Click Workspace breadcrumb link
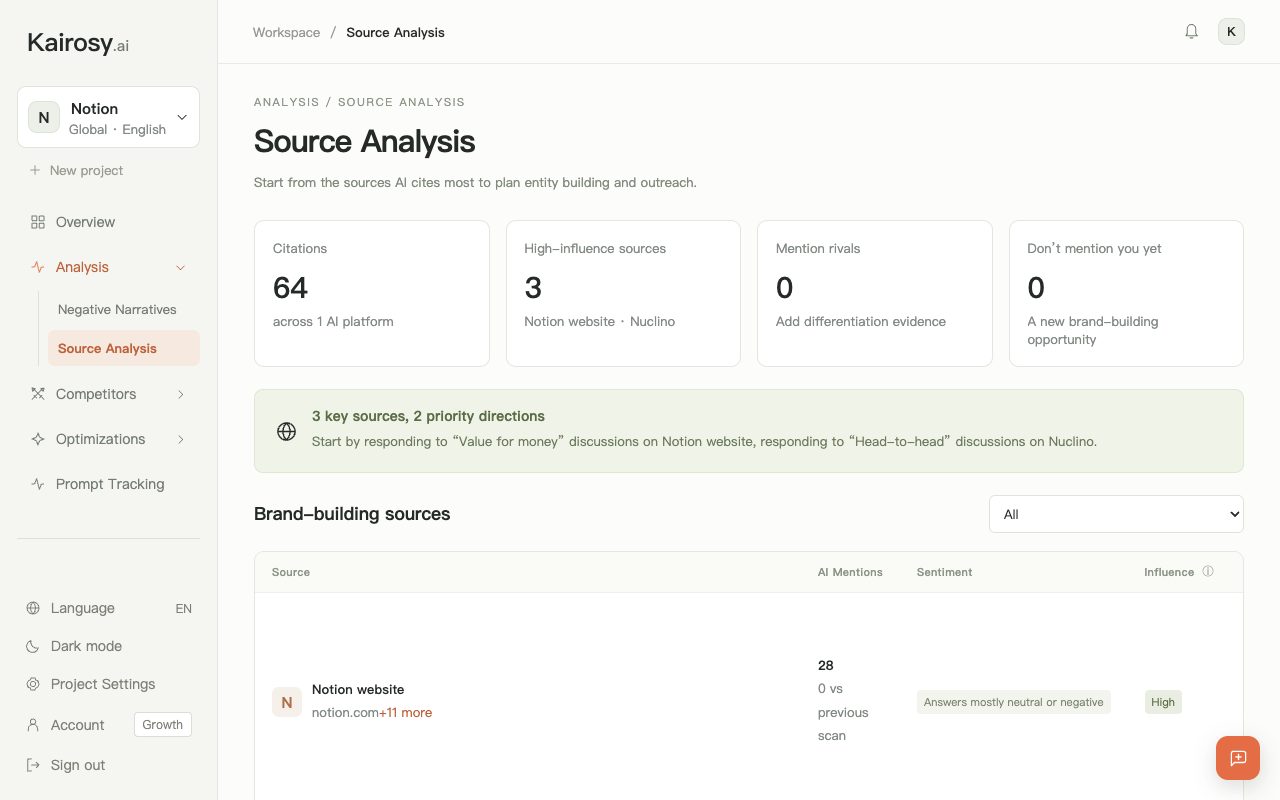Screen dimensions: 1280x800 point(286,32)
